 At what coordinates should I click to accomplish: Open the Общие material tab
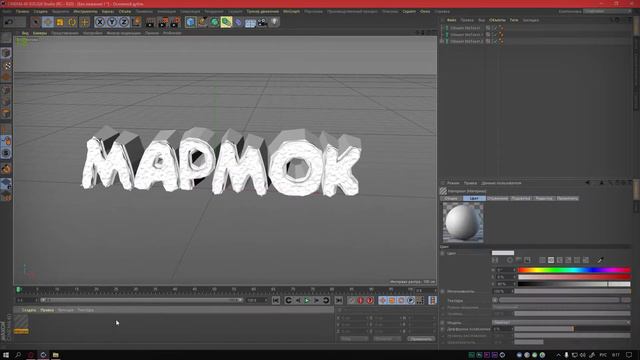(451, 198)
